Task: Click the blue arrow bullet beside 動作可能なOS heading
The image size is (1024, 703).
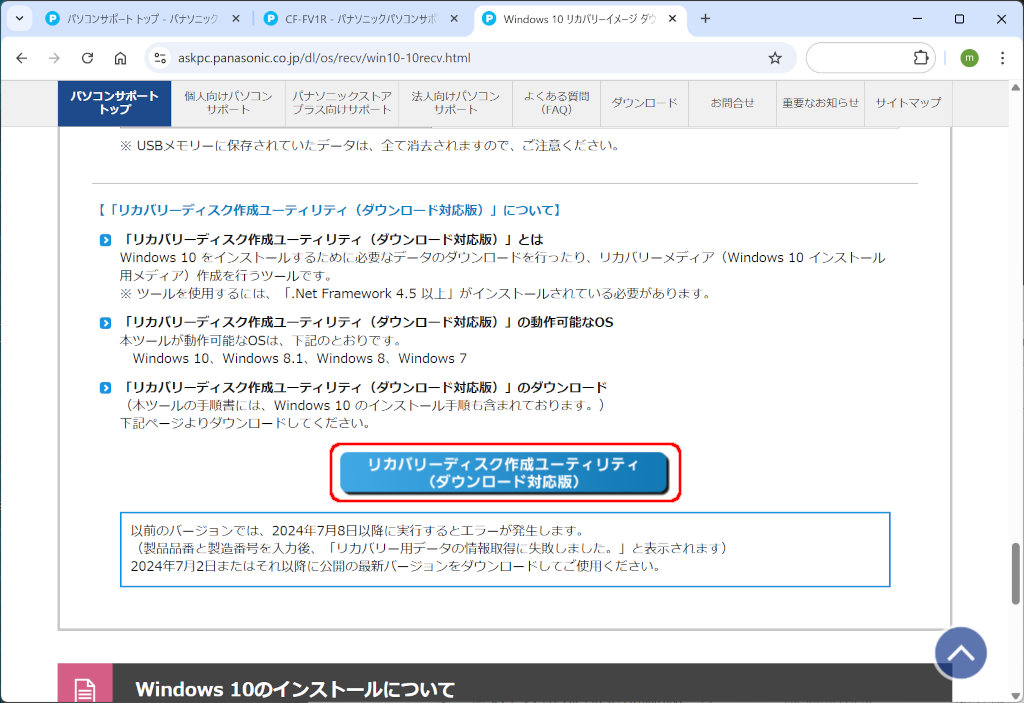Action: click(105, 323)
